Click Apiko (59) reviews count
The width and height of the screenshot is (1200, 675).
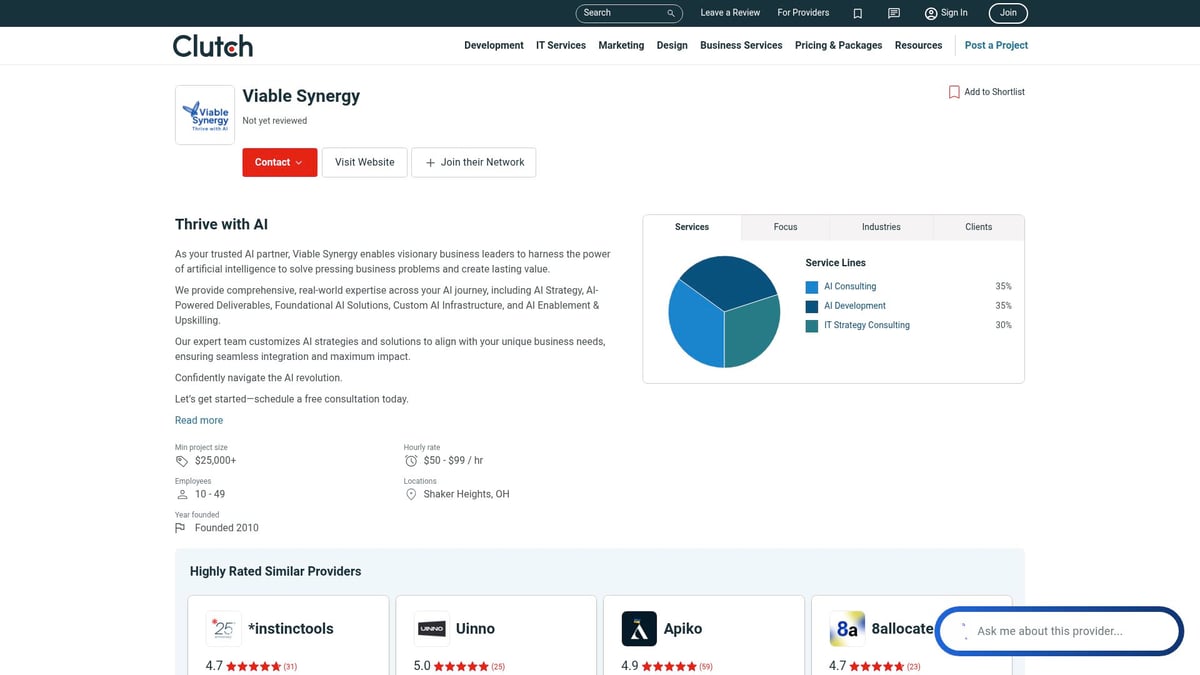[x=706, y=667]
